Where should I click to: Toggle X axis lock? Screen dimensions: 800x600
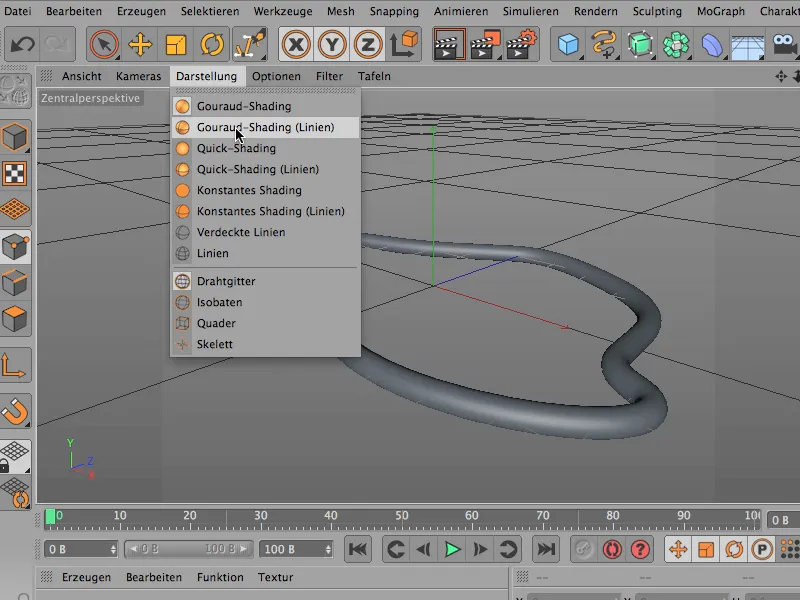[296, 44]
